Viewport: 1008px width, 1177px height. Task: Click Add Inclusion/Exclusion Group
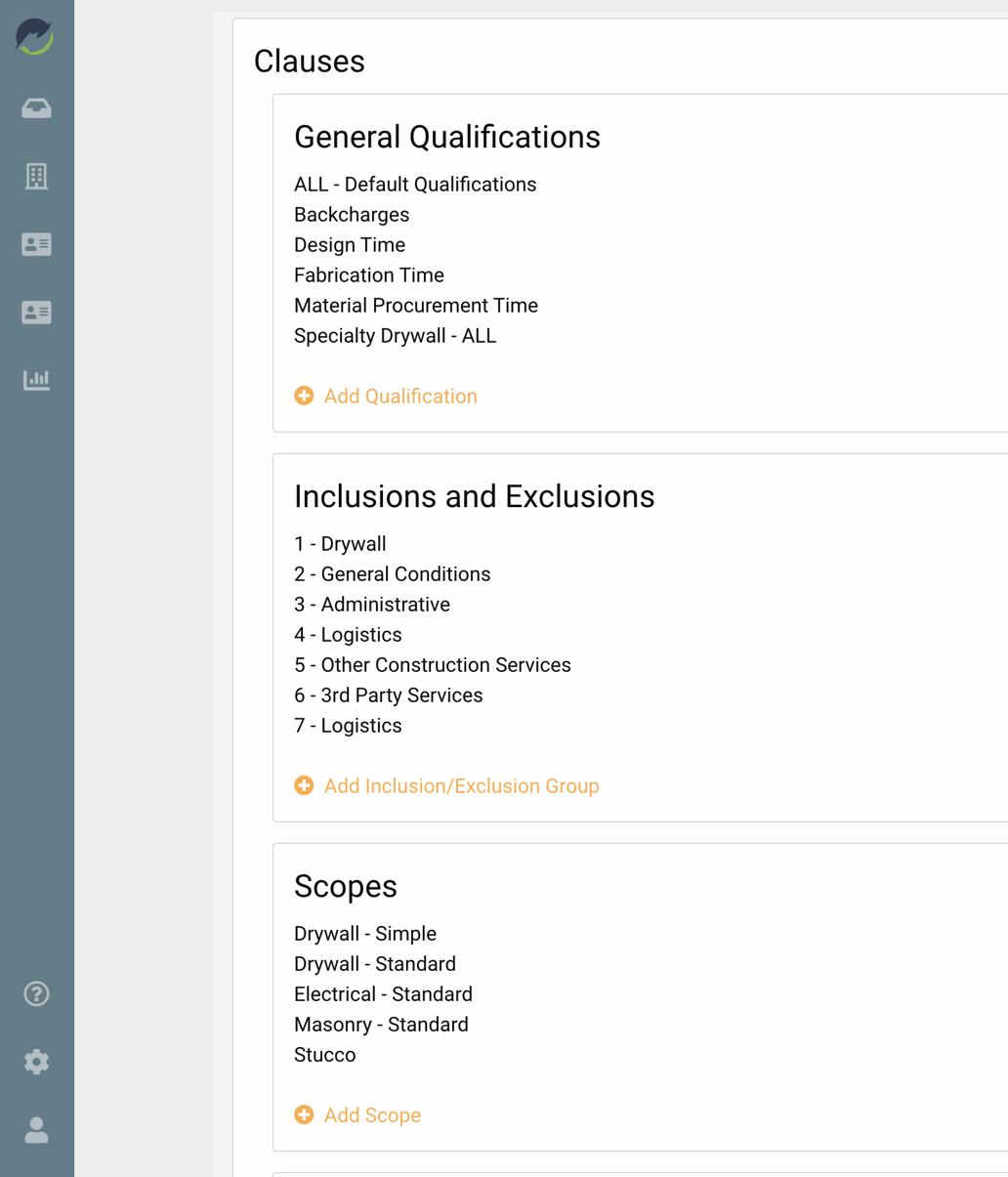[x=446, y=785]
